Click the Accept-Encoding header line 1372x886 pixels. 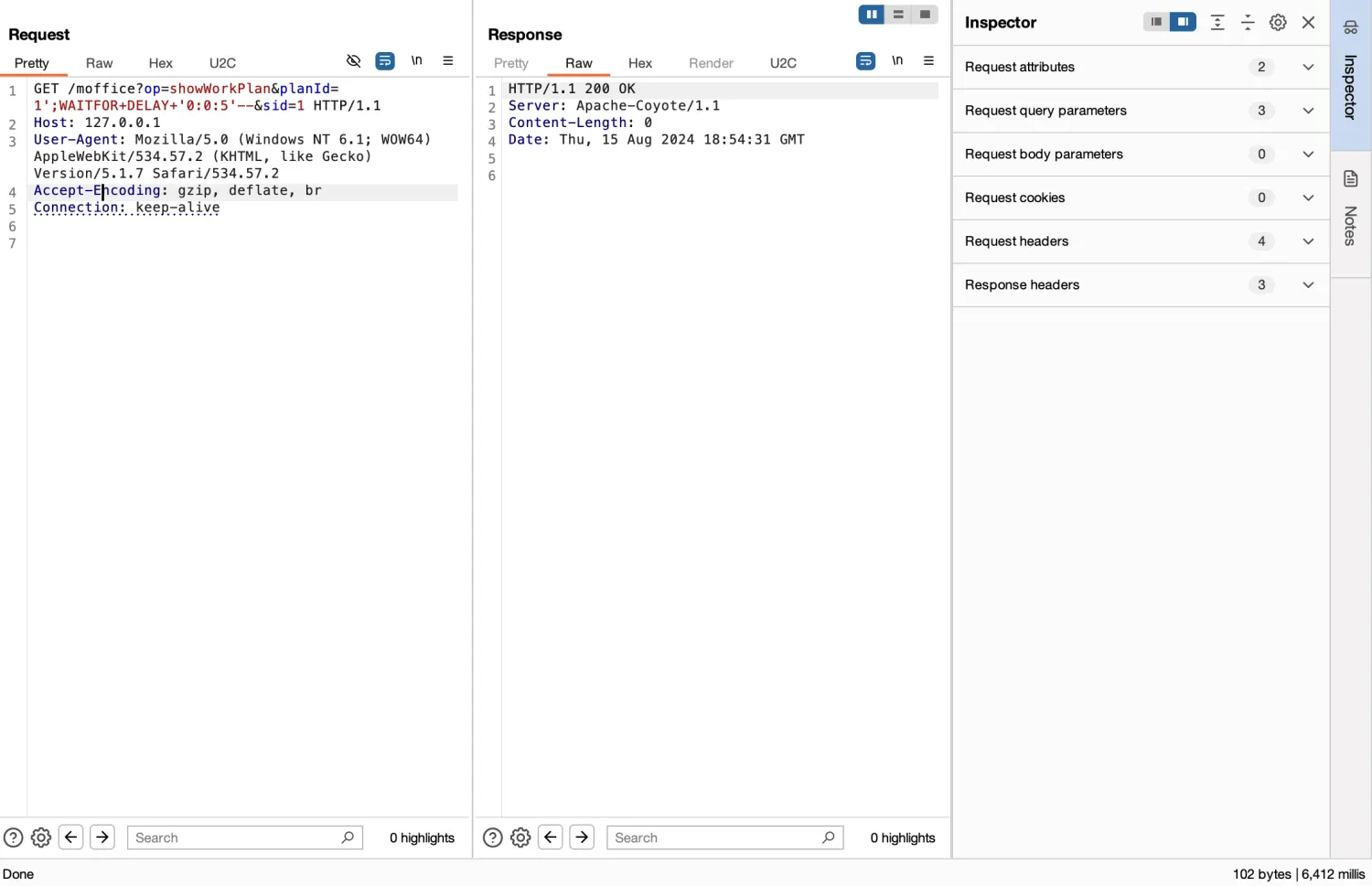click(177, 191)
